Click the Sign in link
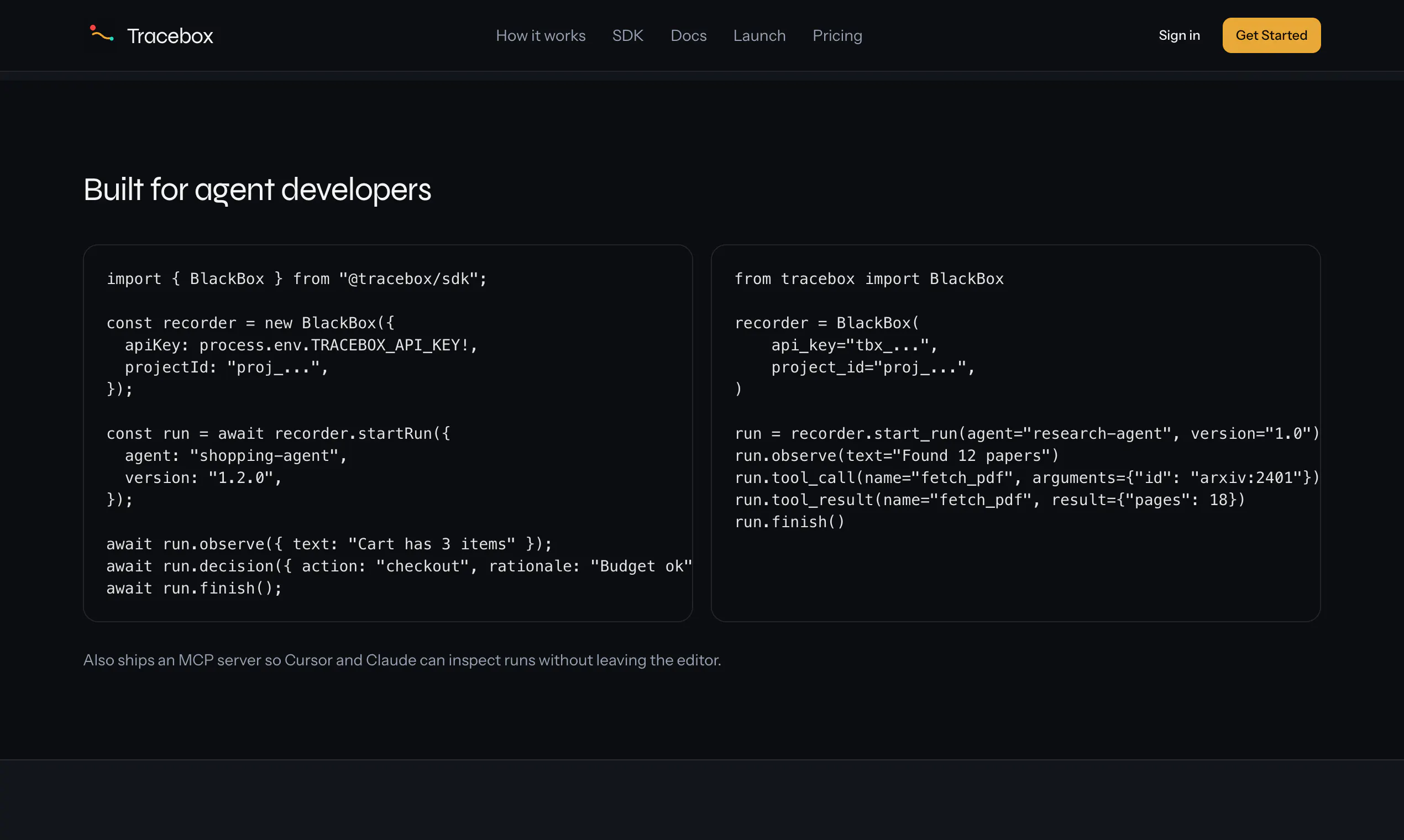This screenshot has width=1404, height=840. pyautogui.click(x=1179, y=35)
